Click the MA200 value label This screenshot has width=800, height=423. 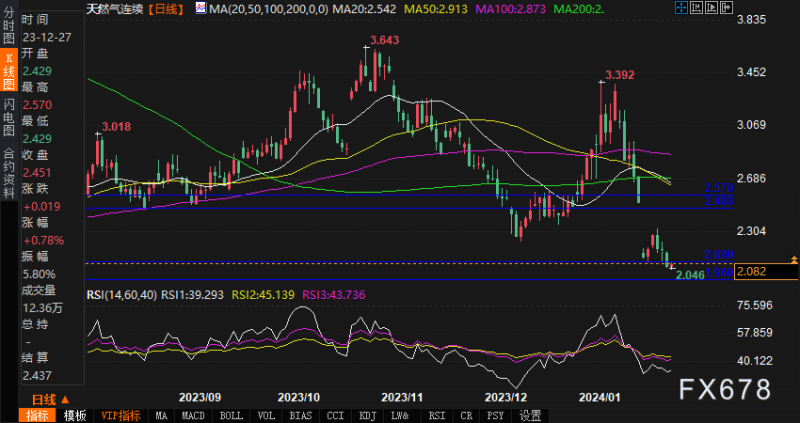point(580,8)
